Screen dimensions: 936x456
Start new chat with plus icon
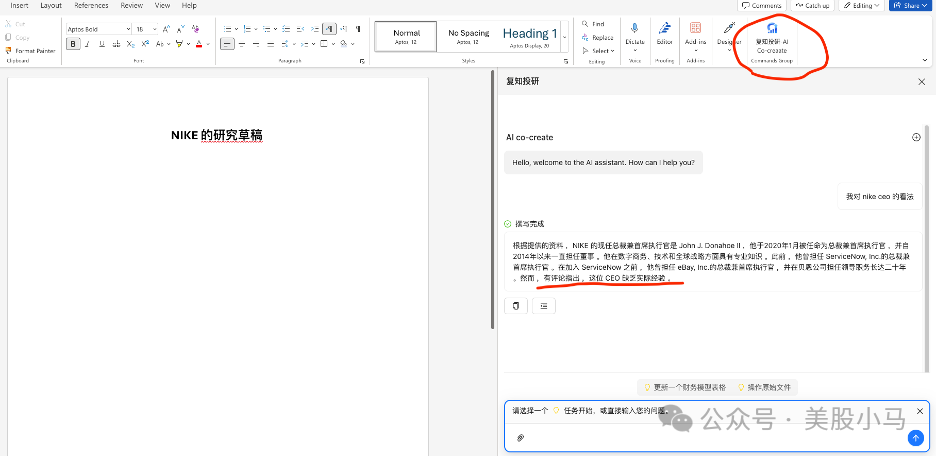point(916,137)
